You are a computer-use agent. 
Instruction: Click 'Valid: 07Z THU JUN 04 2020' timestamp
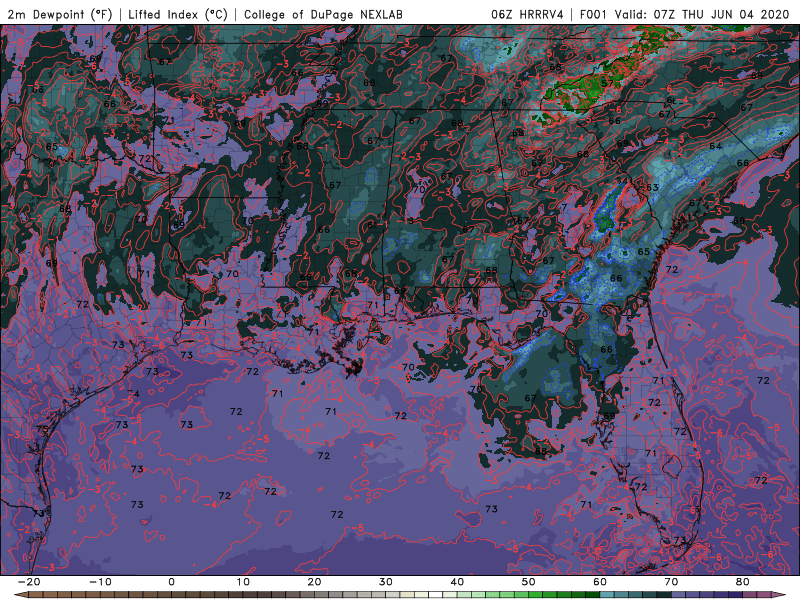(x=703, y=14)
